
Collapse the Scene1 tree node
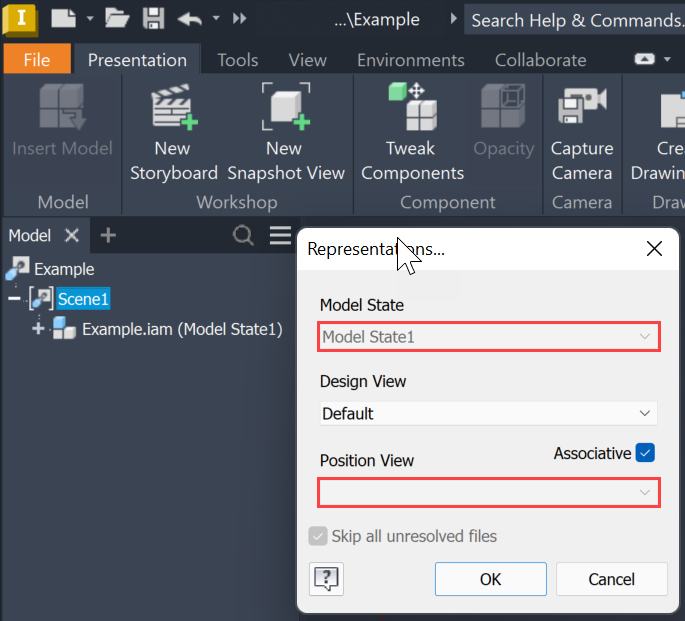14,298
